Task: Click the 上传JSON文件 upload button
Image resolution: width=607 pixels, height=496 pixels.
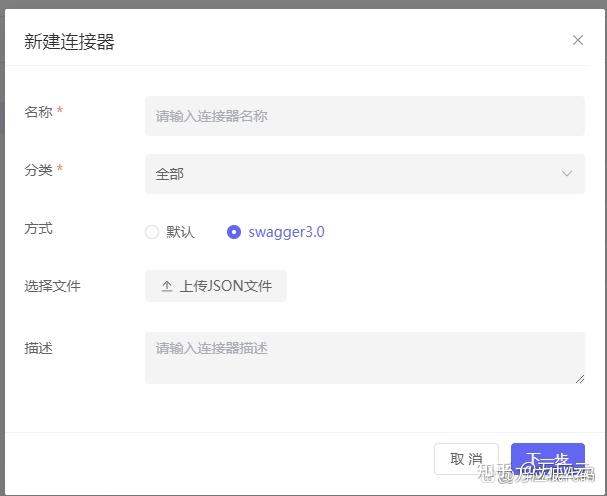Action: coord(216,286)
